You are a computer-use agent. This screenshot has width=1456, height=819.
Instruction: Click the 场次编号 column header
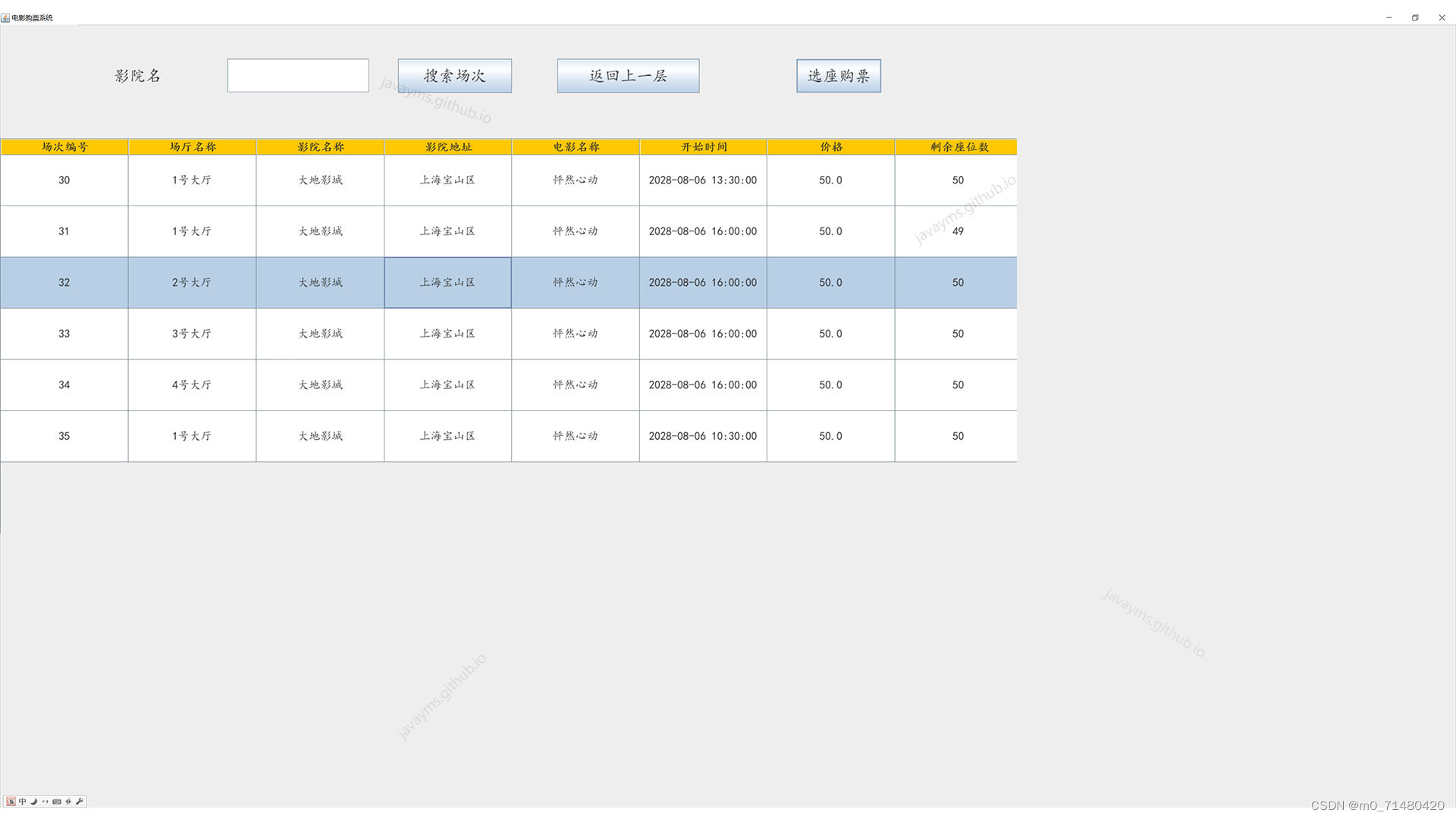(64, 146)
